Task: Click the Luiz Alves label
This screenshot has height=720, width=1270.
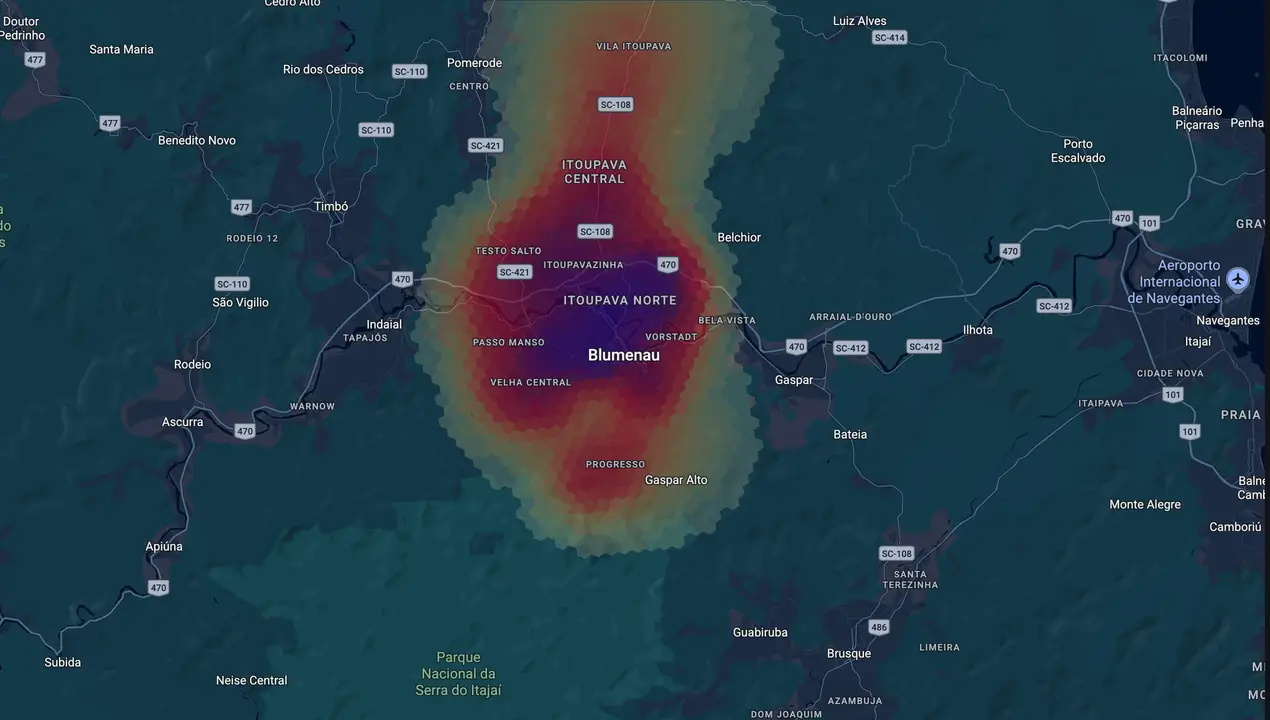Action: 859,21
